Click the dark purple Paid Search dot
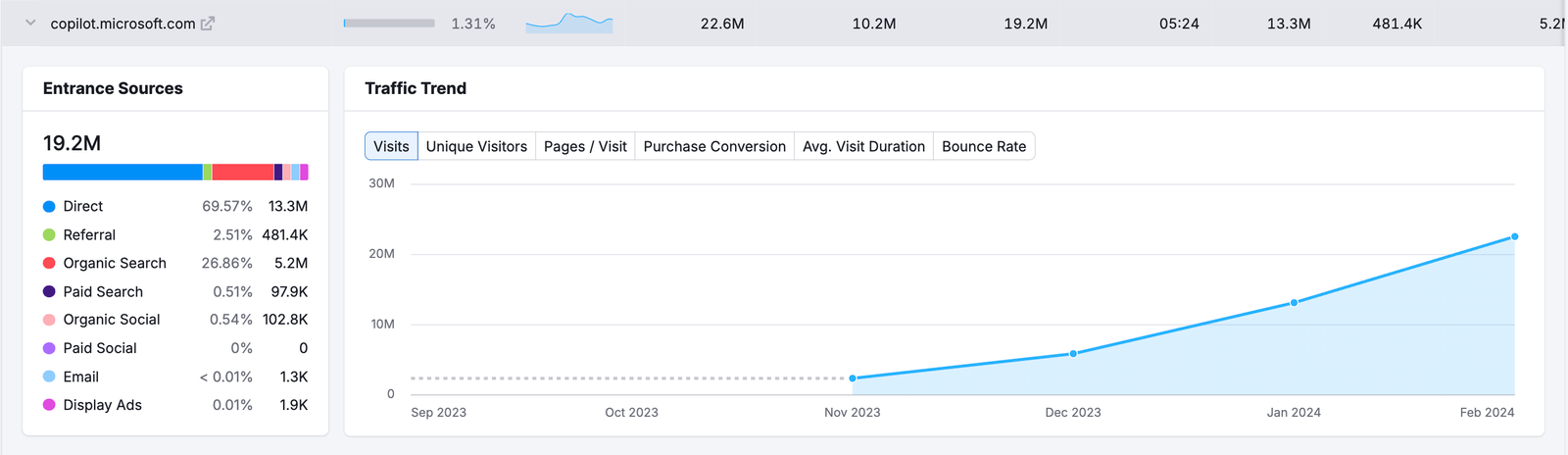 49,292
